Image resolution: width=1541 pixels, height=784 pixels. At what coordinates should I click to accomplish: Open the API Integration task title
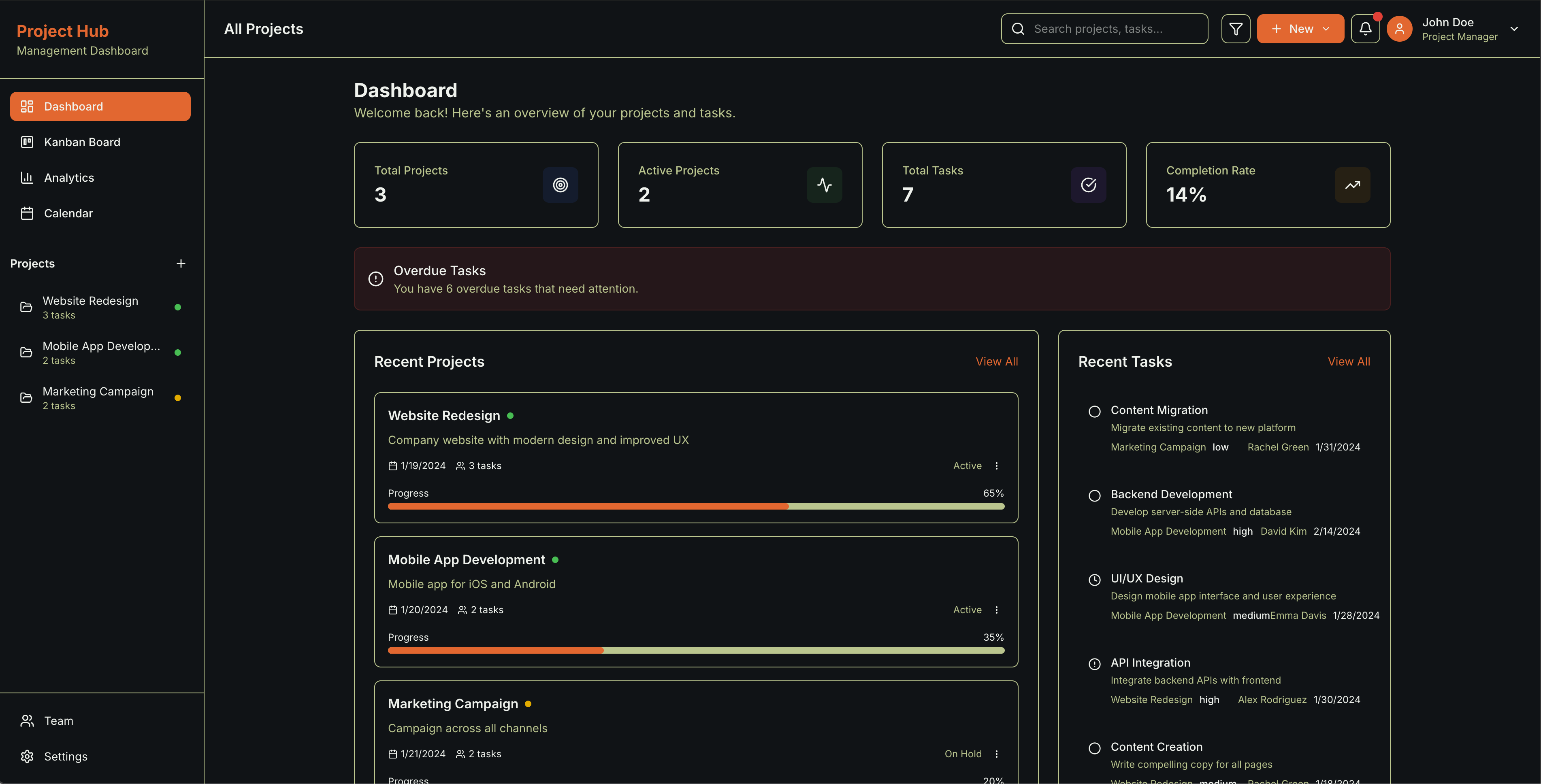pyautogui.click(x=1150, y=663)
